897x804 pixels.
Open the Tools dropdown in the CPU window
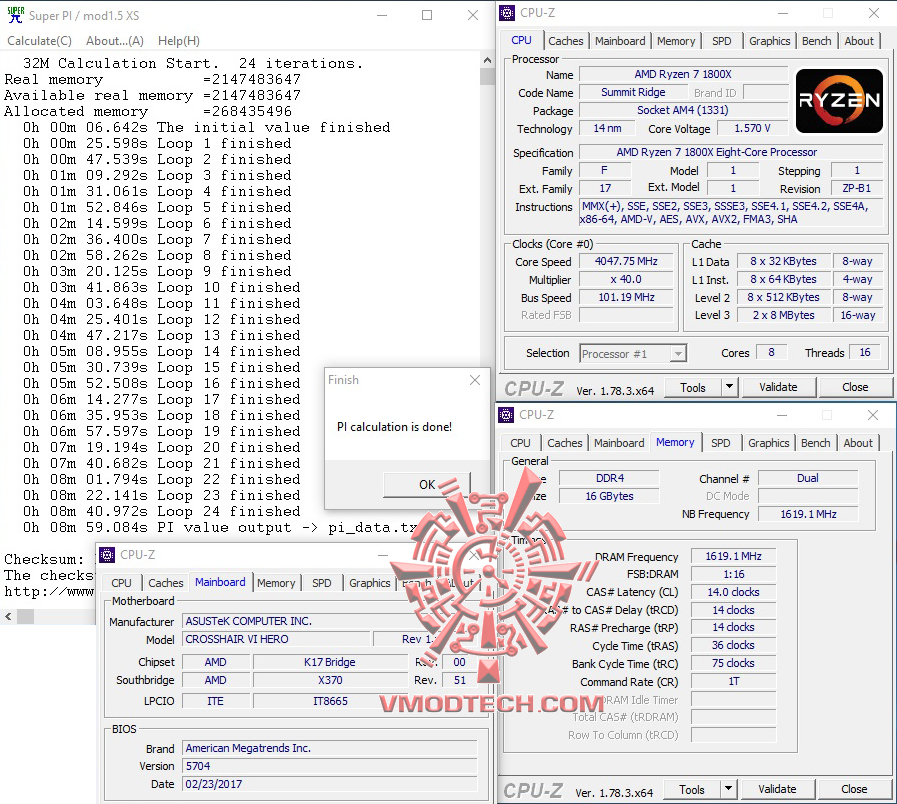(701, 386)
